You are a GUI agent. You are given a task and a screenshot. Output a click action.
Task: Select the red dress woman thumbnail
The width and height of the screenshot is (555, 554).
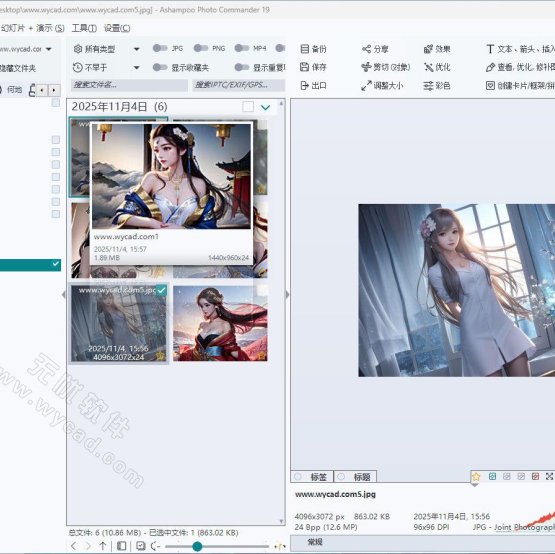click(x=220, y=323)
